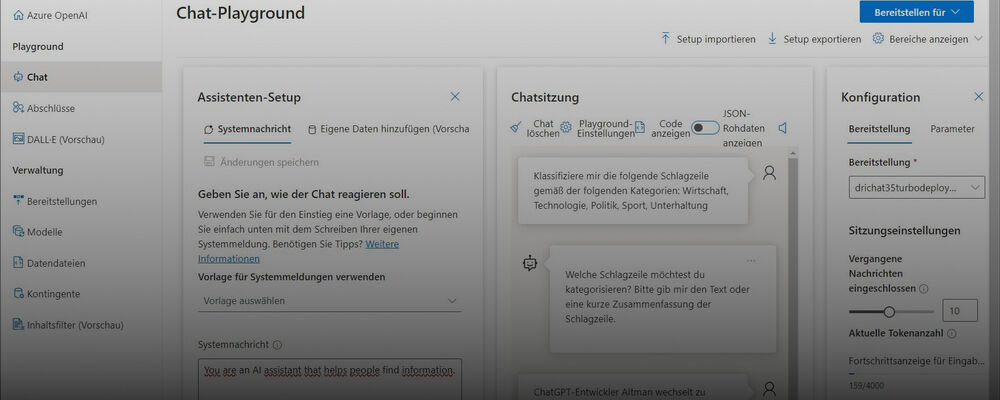
Task: Open Playground-Einstellungen
Action: click(x=598, y=128)
